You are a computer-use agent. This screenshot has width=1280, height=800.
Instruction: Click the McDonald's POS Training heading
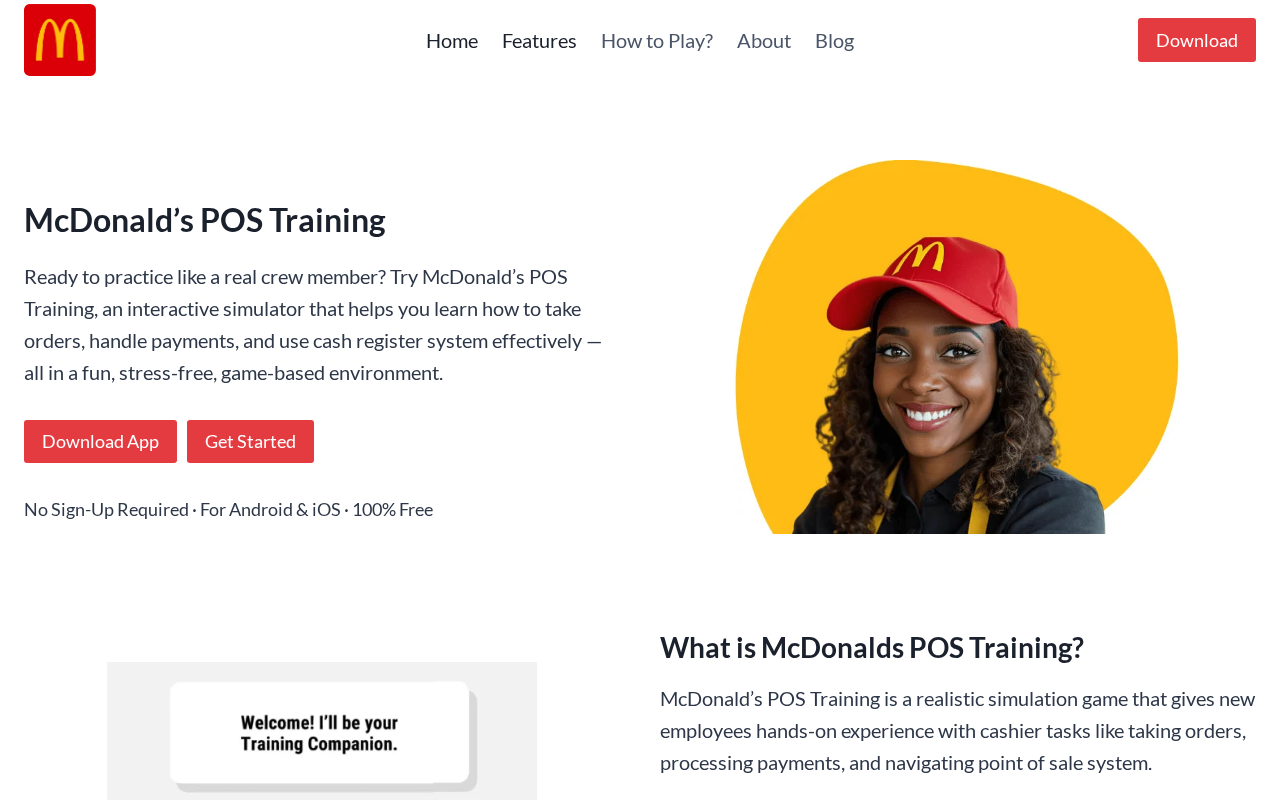[205, 220]
